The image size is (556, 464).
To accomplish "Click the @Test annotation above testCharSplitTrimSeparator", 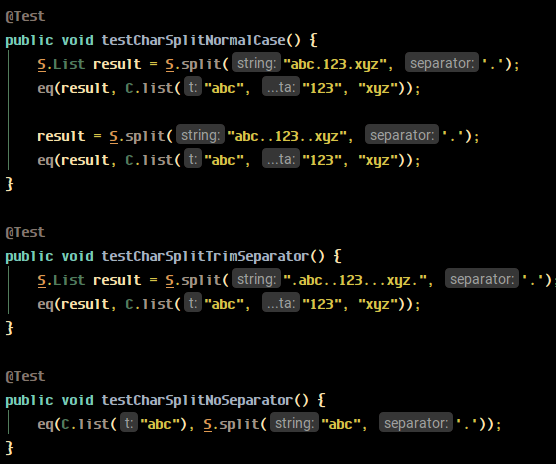I will pyautogui.click(x=25, y=233).
